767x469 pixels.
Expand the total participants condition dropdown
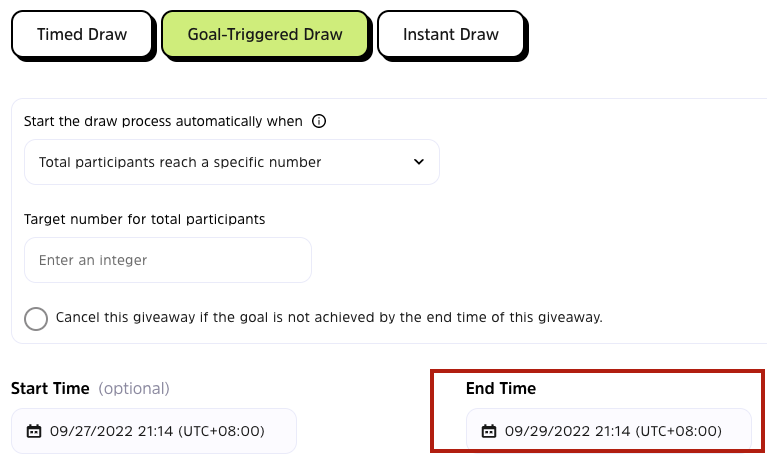[x=231, y=162]
